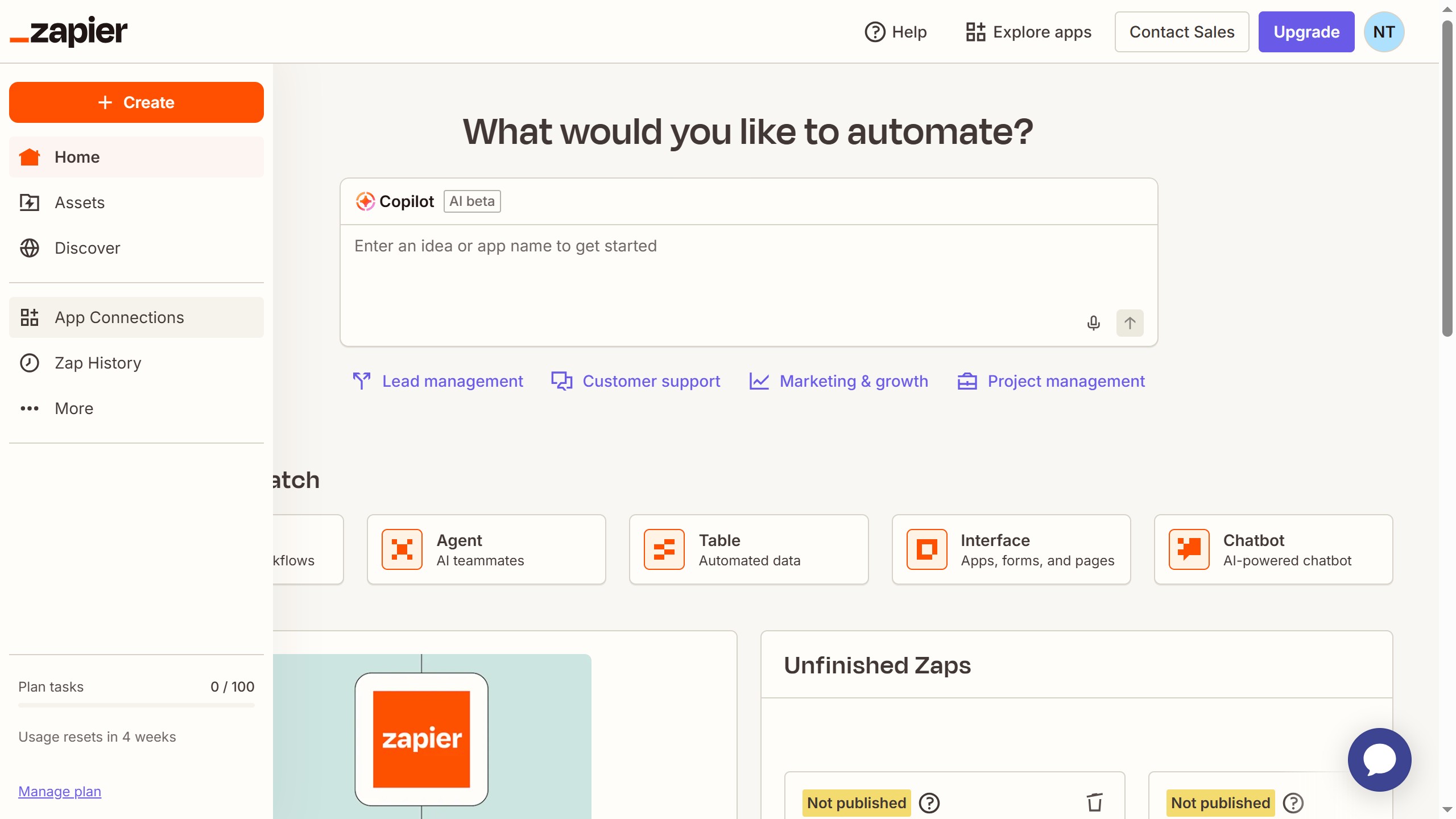This screenshot has width=1456, height=819.
Task: Click the Copilot sparkle icon
Action: (x=365, y=201)
